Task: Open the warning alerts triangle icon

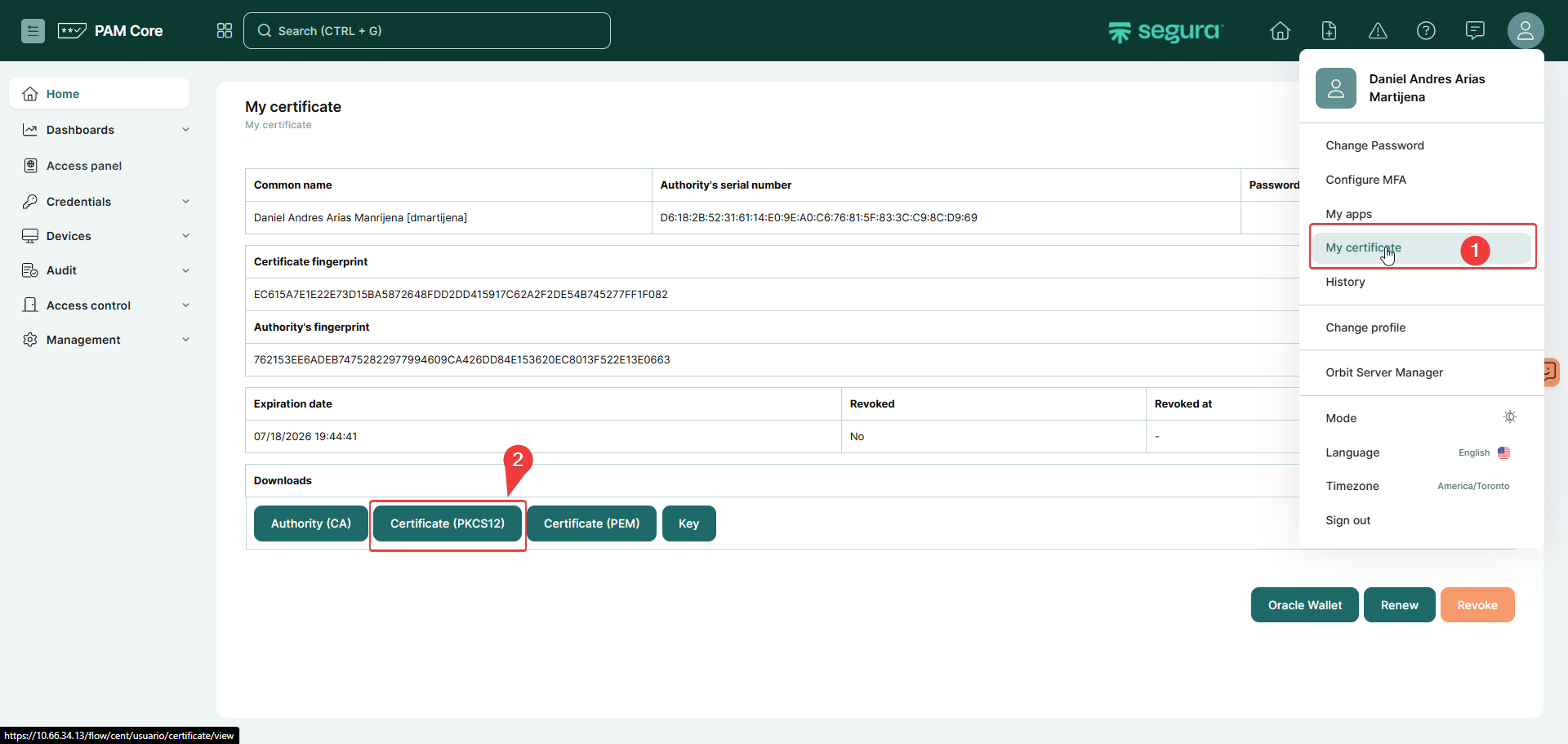Action: click(x=1378, y=31)
